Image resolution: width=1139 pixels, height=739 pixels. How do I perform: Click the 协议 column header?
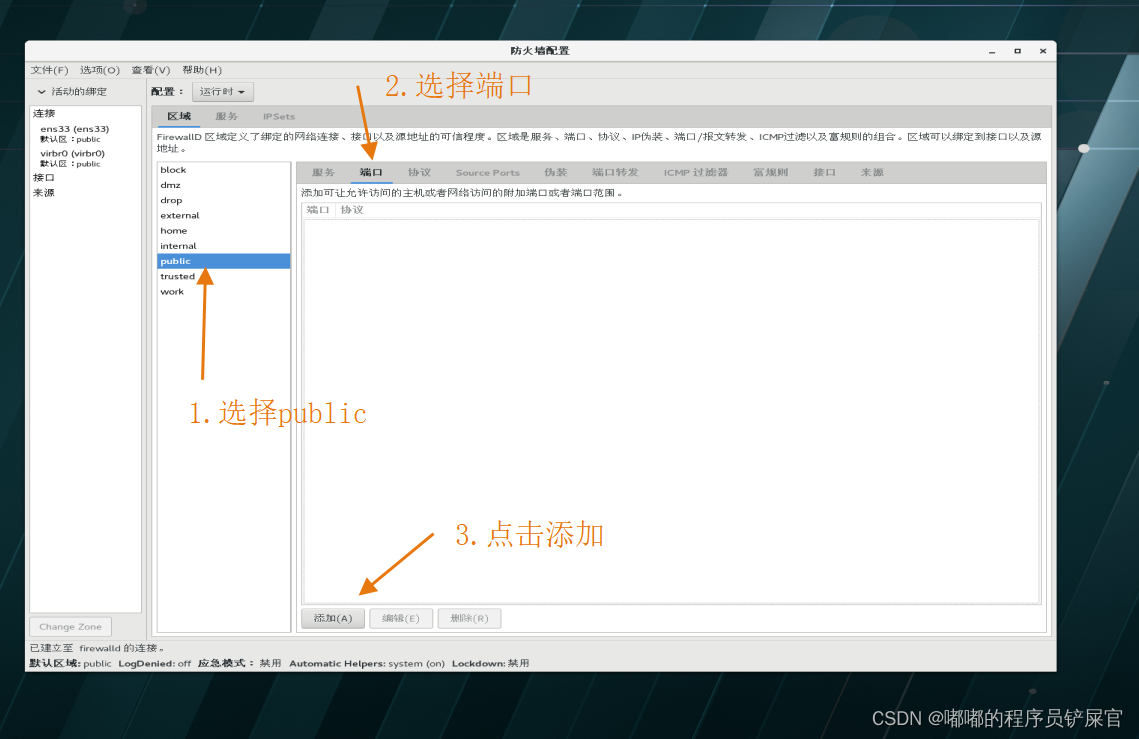352,210
